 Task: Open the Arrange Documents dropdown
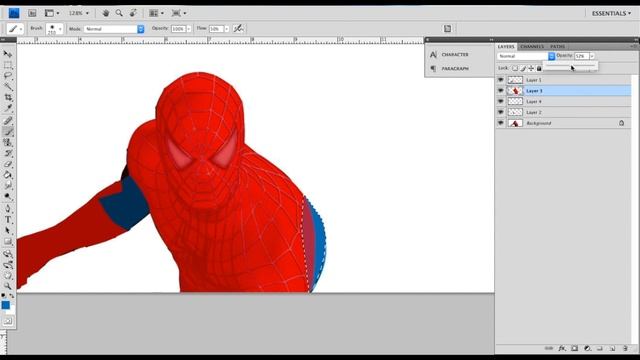click(x=156, y=13)
